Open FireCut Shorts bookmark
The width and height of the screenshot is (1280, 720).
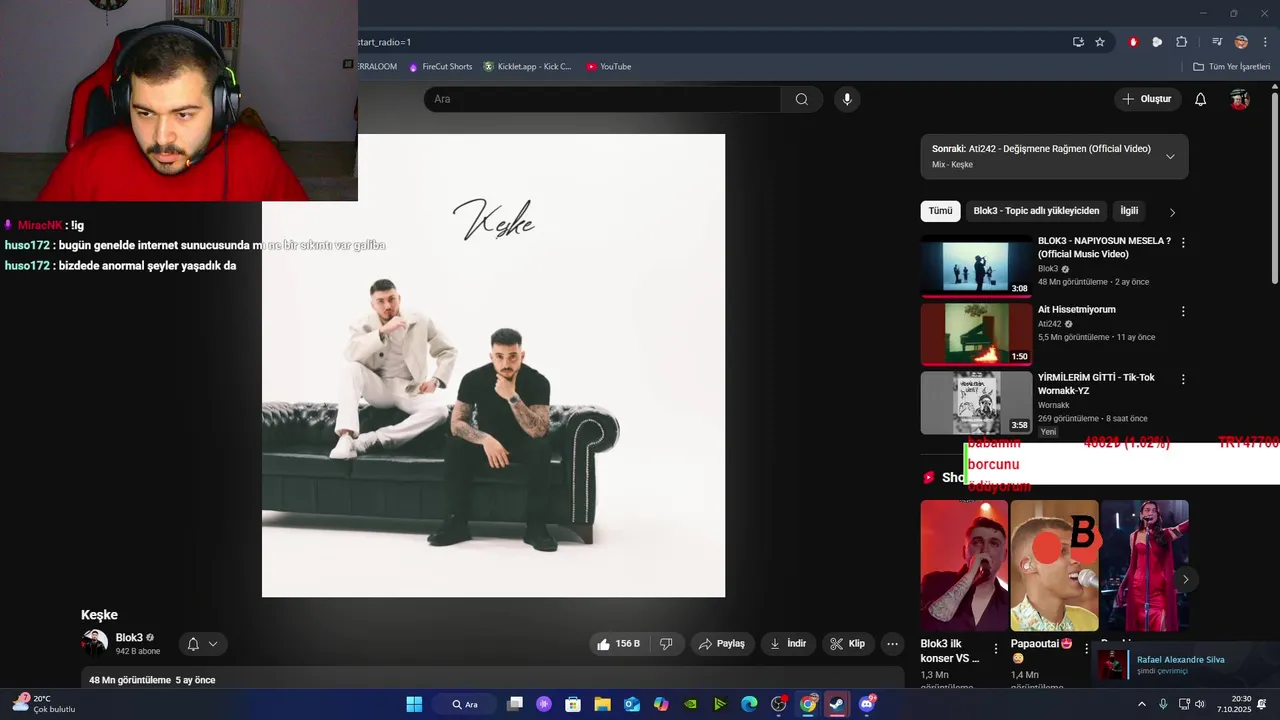tap(440, 67)
